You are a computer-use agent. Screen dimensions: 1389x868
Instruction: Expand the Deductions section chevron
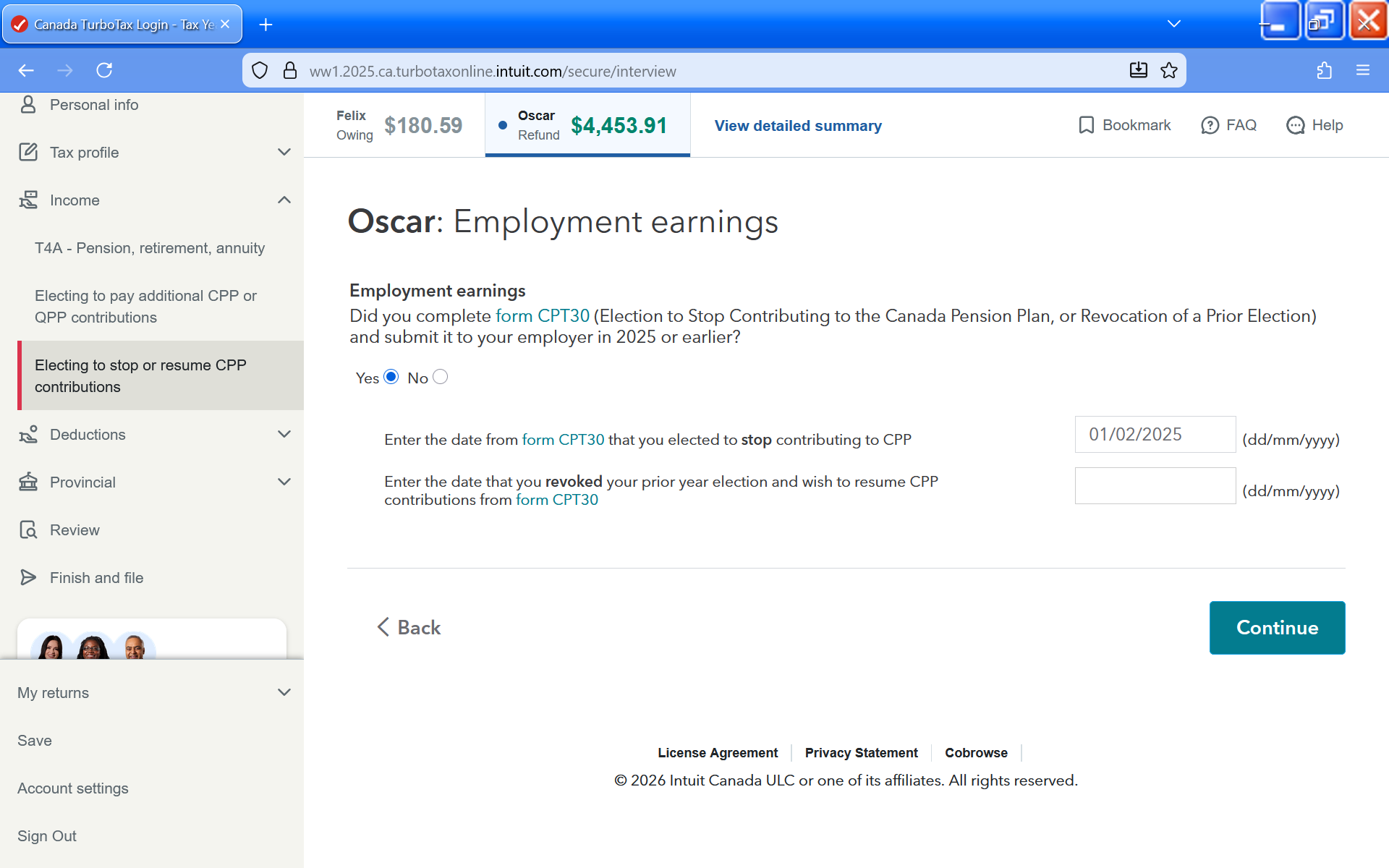click(284, 434)
